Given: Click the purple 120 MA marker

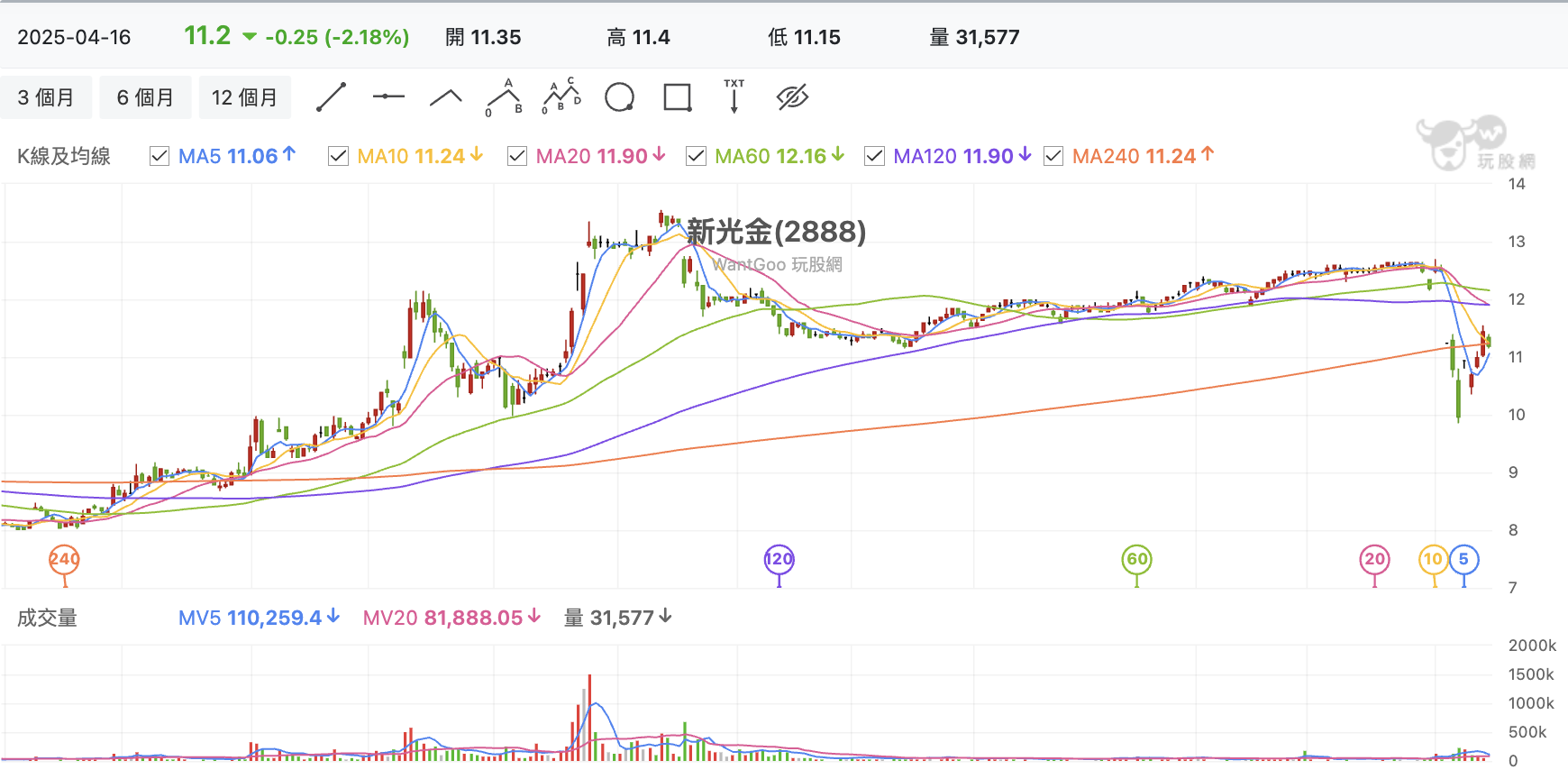Looking at the screenshot, I should point(779,560).
